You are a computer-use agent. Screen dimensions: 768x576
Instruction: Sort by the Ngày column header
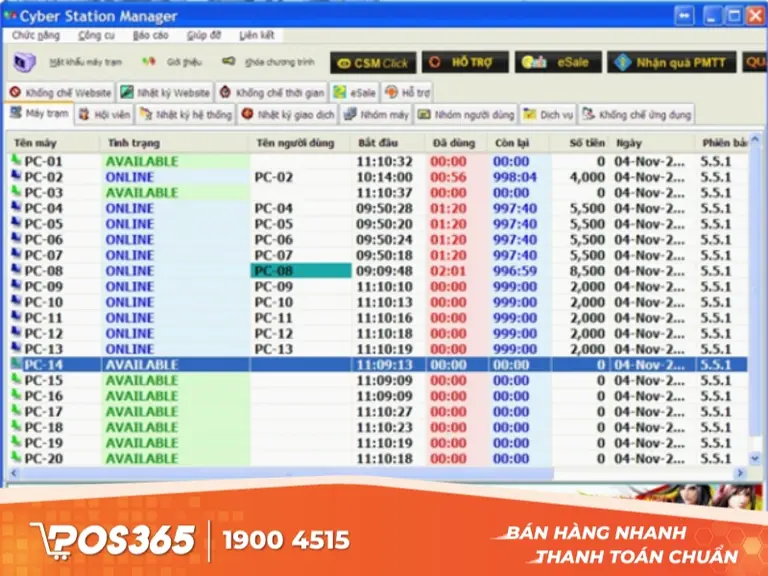pyautogui.click(x=652, y=143)
